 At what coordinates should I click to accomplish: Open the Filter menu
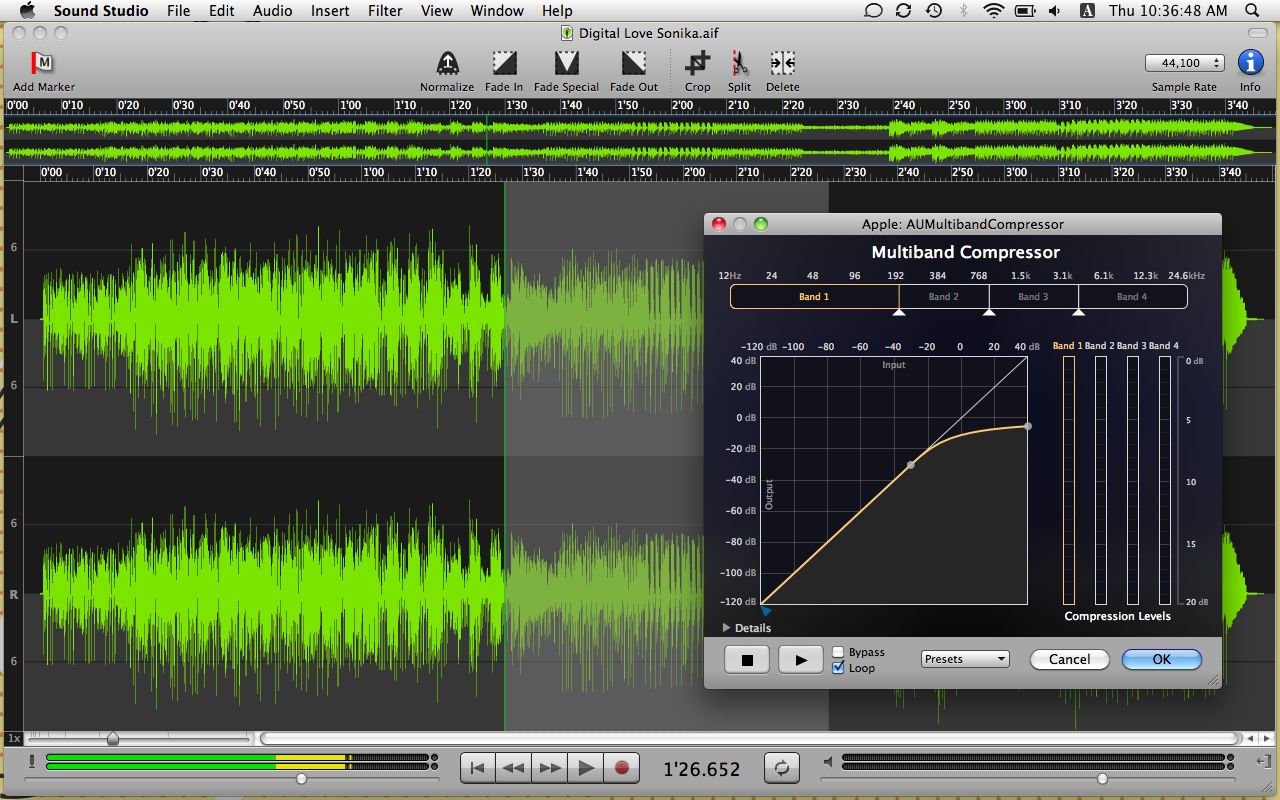click(385, 11)
